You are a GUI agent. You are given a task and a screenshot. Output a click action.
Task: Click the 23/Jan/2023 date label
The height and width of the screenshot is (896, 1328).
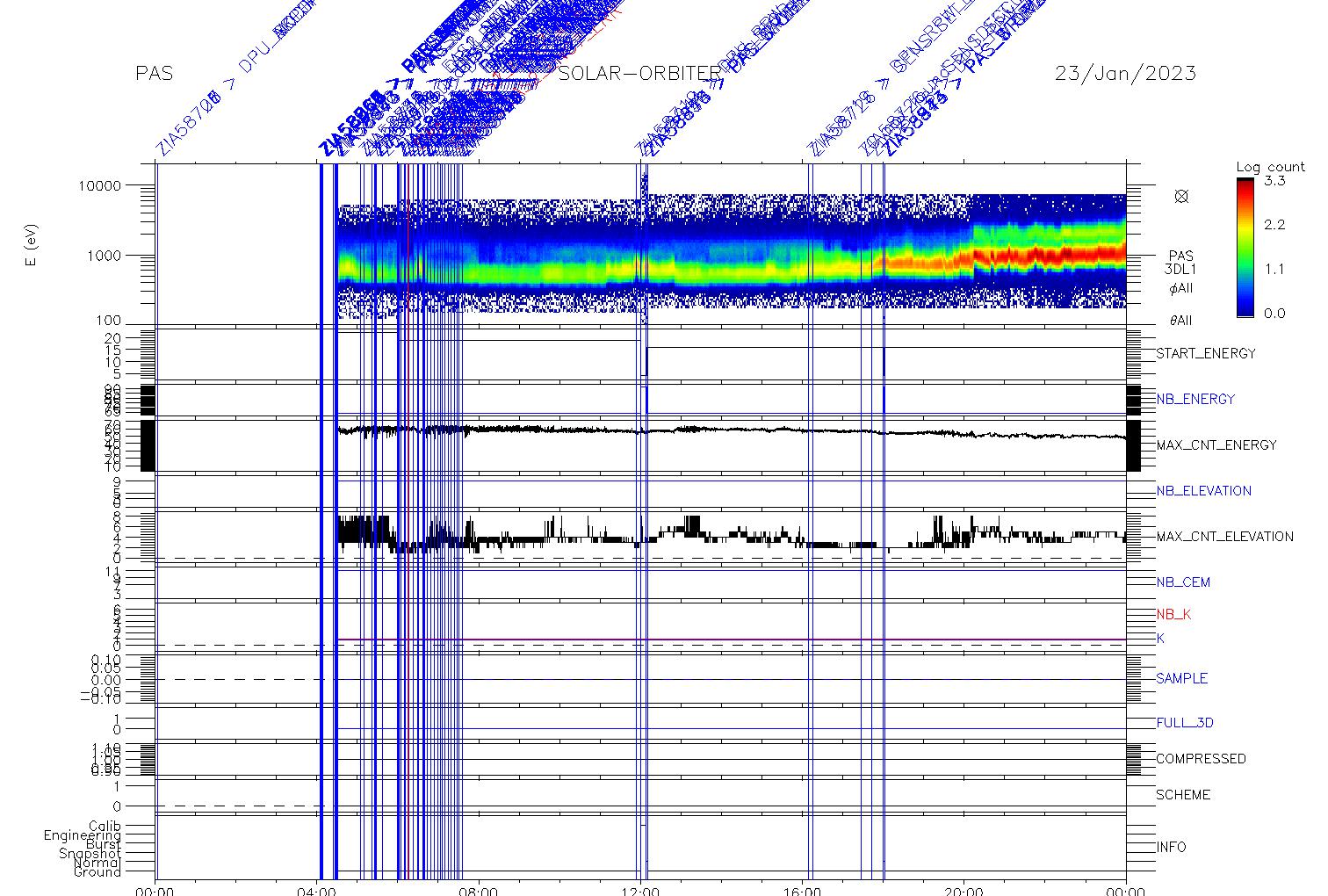click(1125, 73)
